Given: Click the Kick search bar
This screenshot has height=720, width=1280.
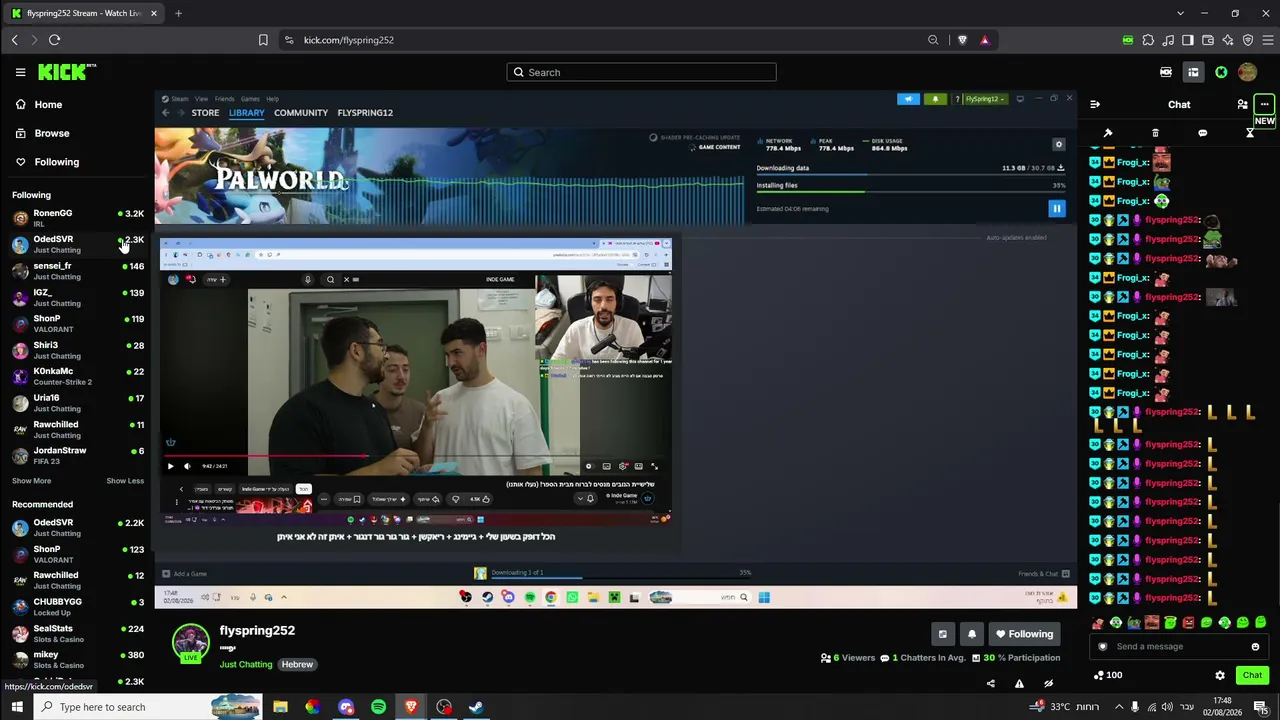Looking at the screenshot, I should [641, 72].
